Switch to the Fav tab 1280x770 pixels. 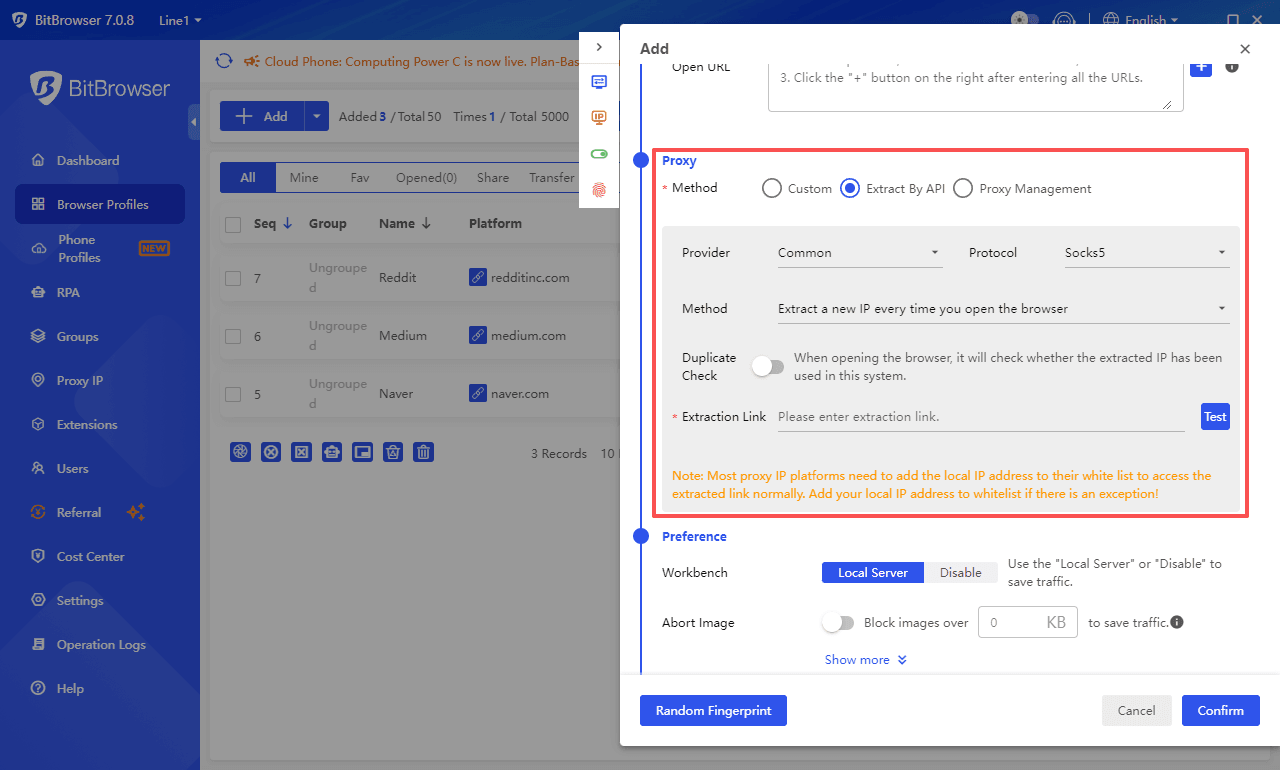[359, 177]
